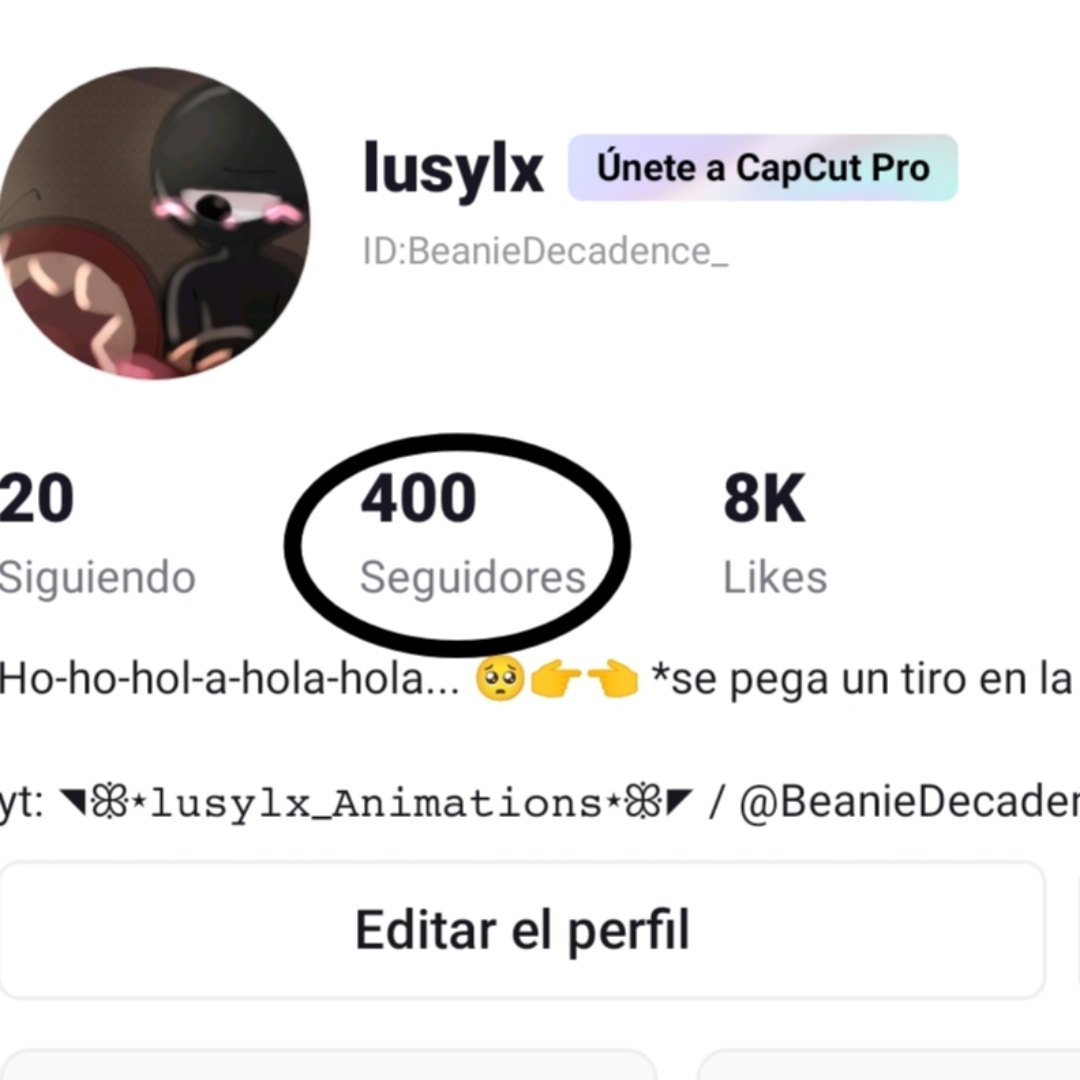Click the lusylx_Animations YouTube bio text

click(x=376, y=802)
